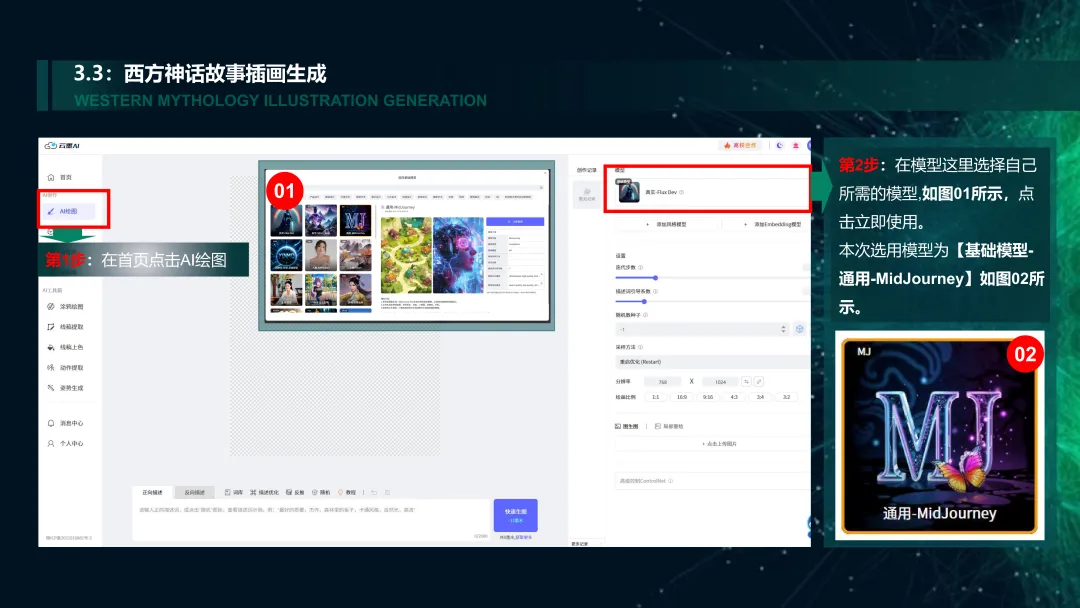Click the info icon next to 随机数种子
This screenshot has height=608, width=1080.
coord(645,315)
